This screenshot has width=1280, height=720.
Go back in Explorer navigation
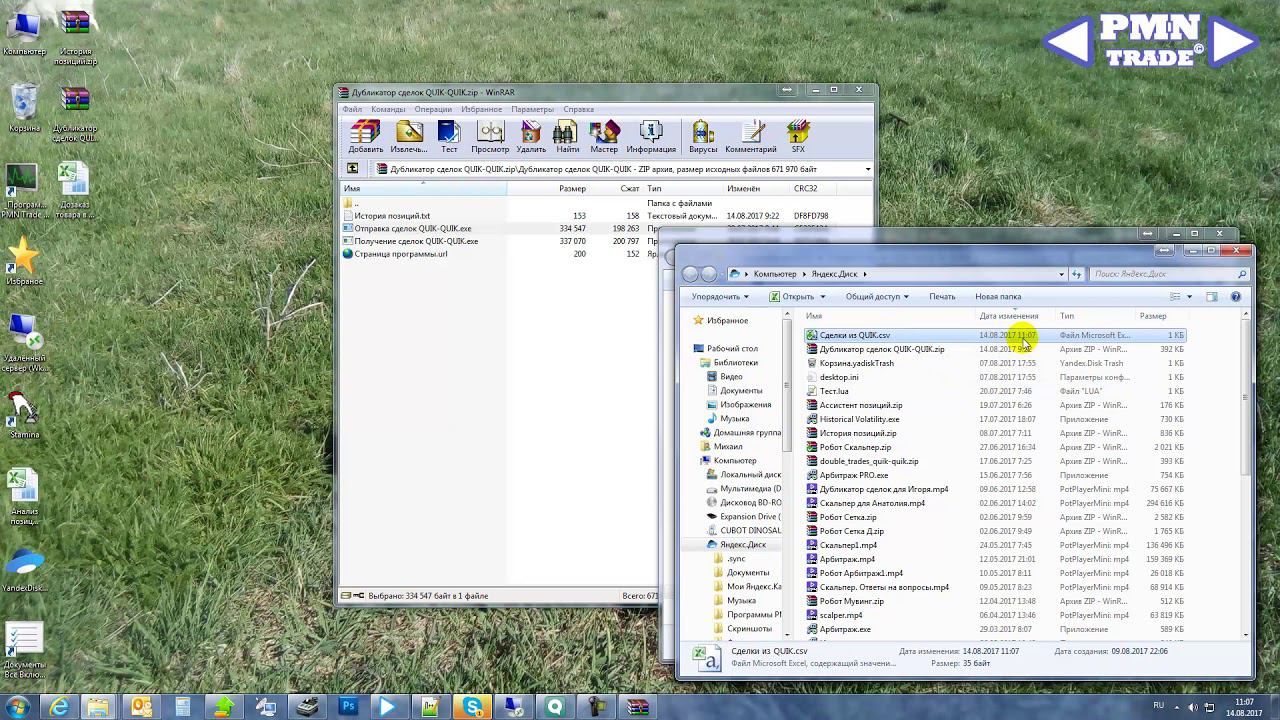tap(690, 274)
